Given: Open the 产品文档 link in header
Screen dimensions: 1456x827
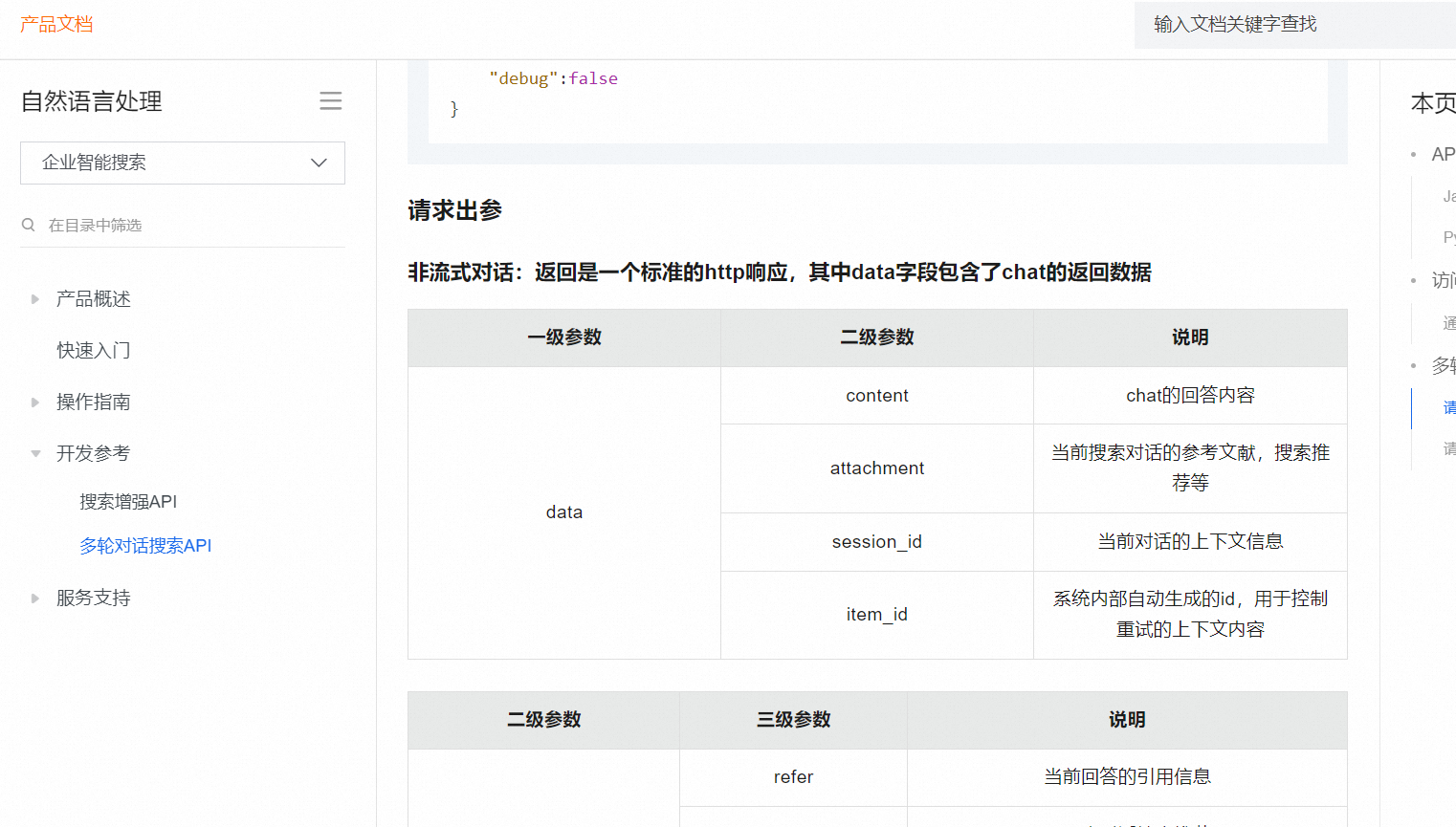Looking at the screenshot, I should [56, 24].
